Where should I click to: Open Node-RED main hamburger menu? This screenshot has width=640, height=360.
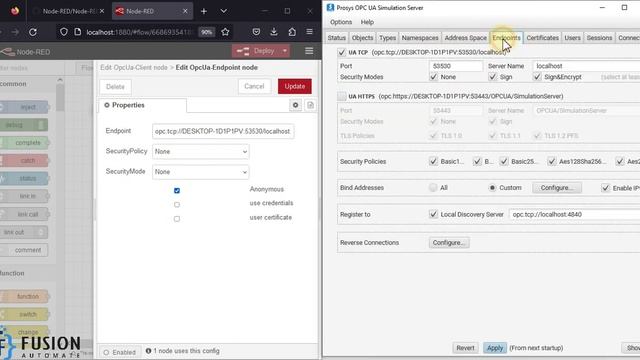[x=309, y=51]
